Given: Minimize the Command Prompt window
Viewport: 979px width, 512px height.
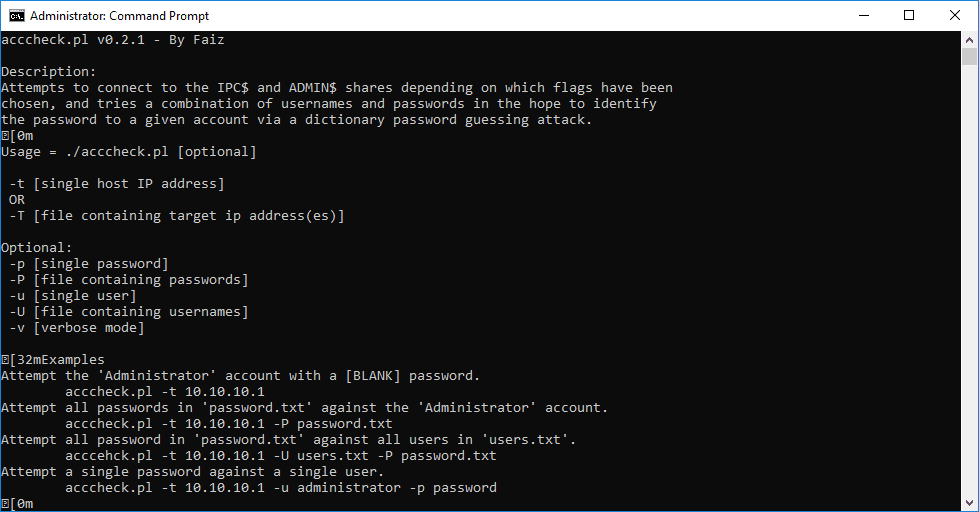Looking at the screenshot, I should (x=862, y=15).
